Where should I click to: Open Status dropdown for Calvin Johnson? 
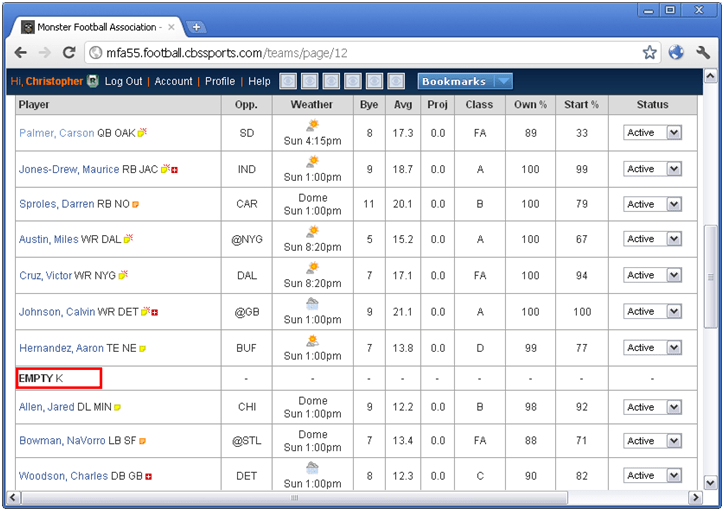[652, 312]
